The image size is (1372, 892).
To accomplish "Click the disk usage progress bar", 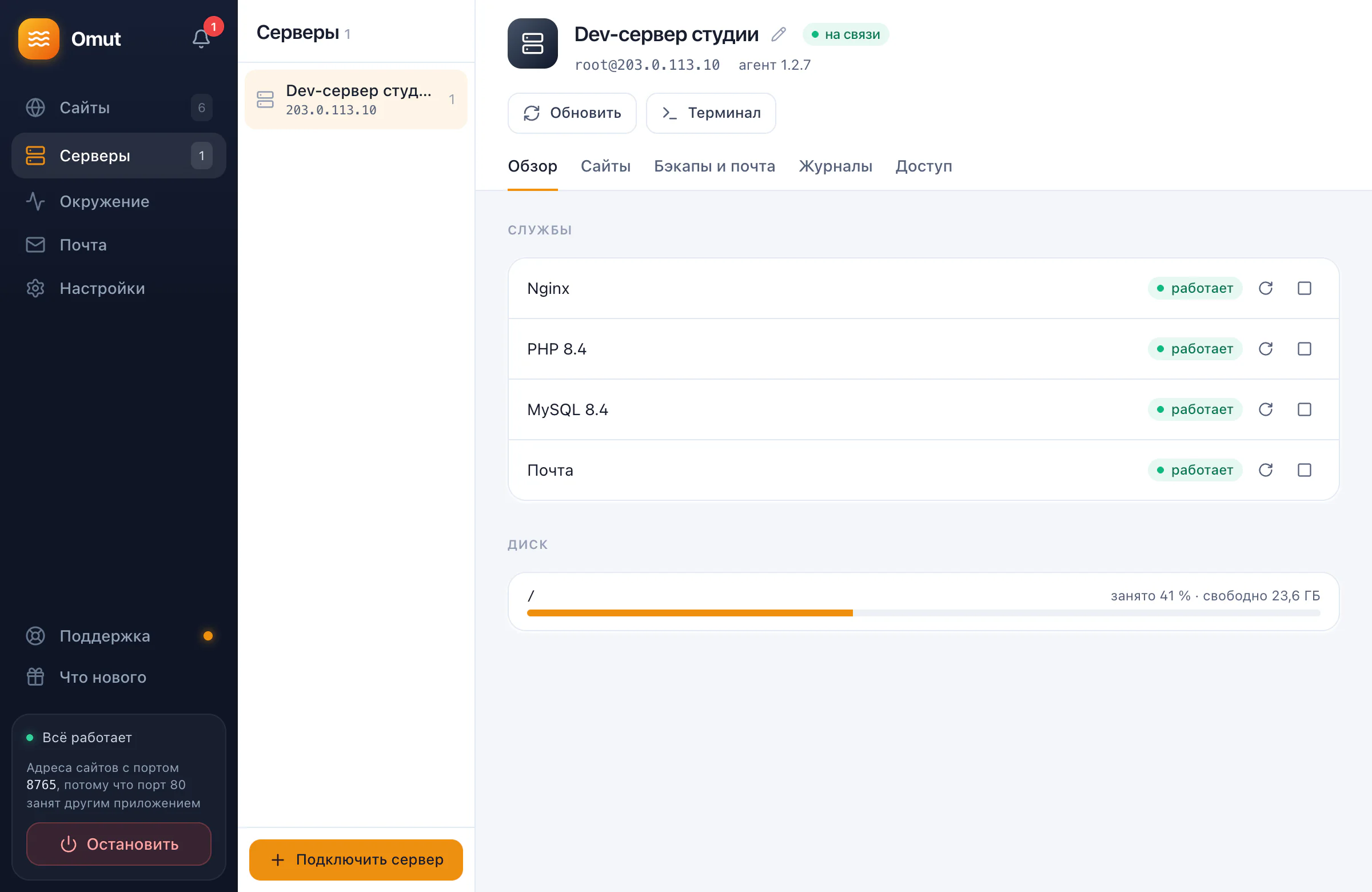I will (923, 613).
